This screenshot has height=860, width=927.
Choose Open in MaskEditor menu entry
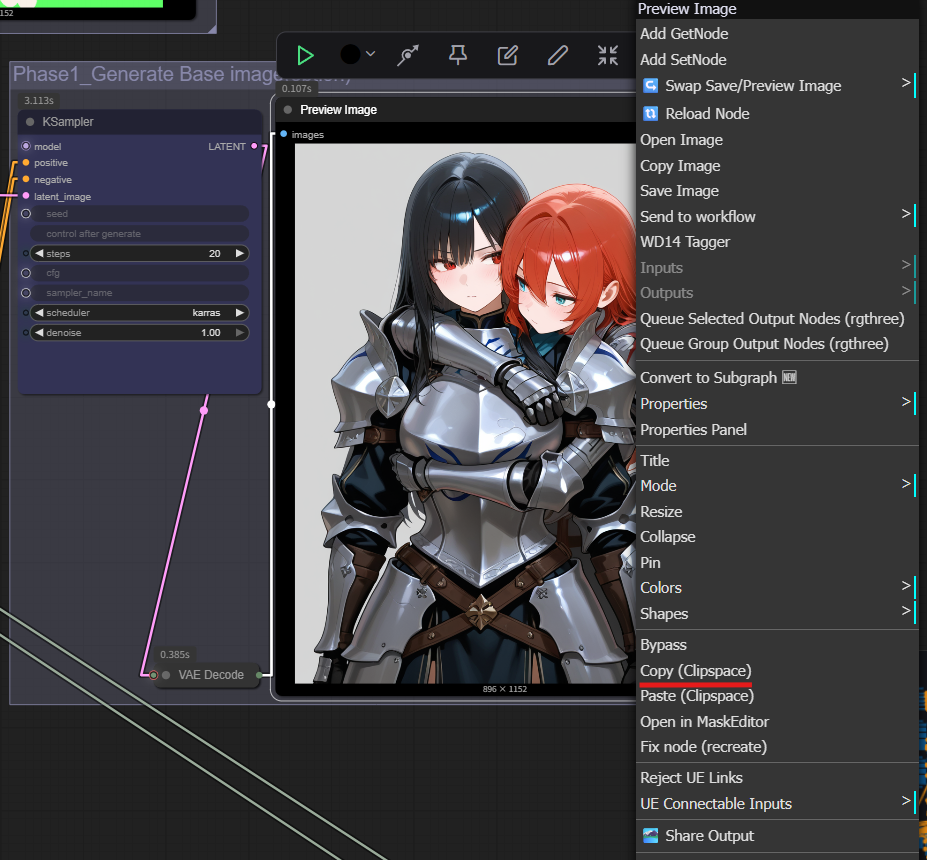(704, 721)
